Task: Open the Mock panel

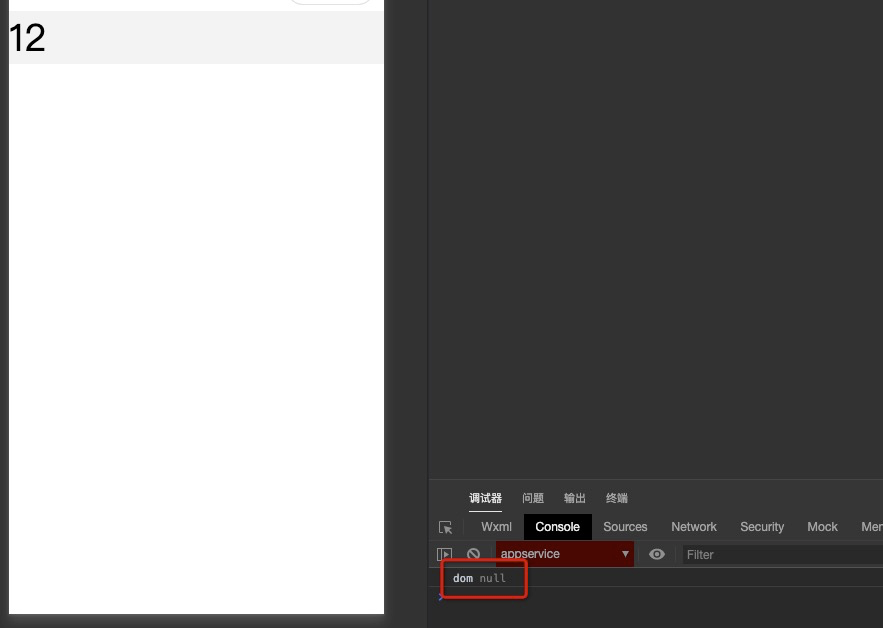Action: coord(822,527)
